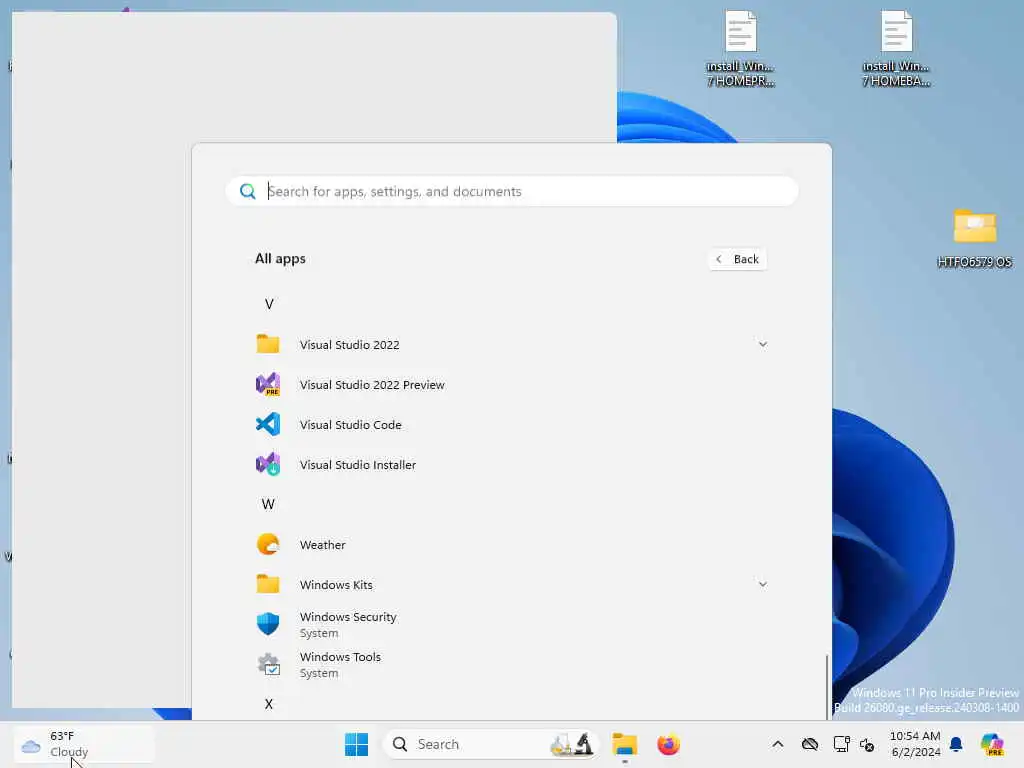The width and height of the screenshot is (1024, 768).
Task: Click the Visual Studio 2022 Preview label
Action: [372, 385]
